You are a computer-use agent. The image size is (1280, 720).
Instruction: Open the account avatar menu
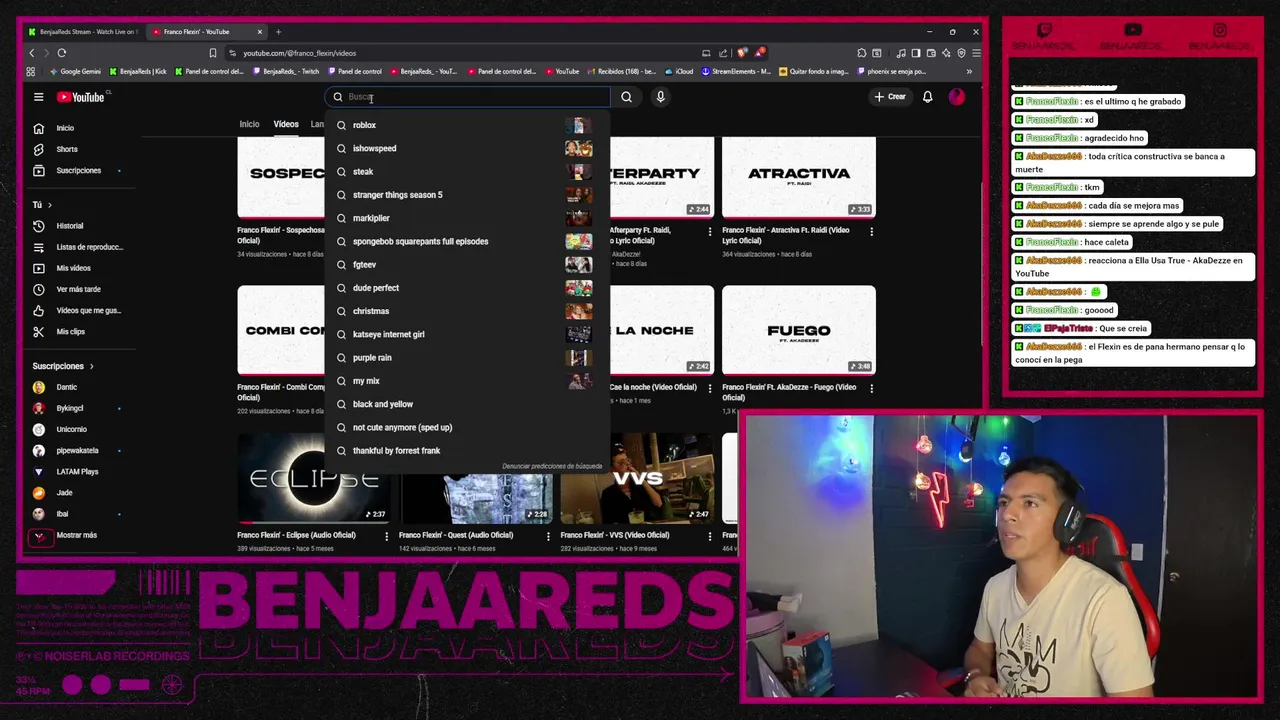pyautogui.click(x=957, y=97)
